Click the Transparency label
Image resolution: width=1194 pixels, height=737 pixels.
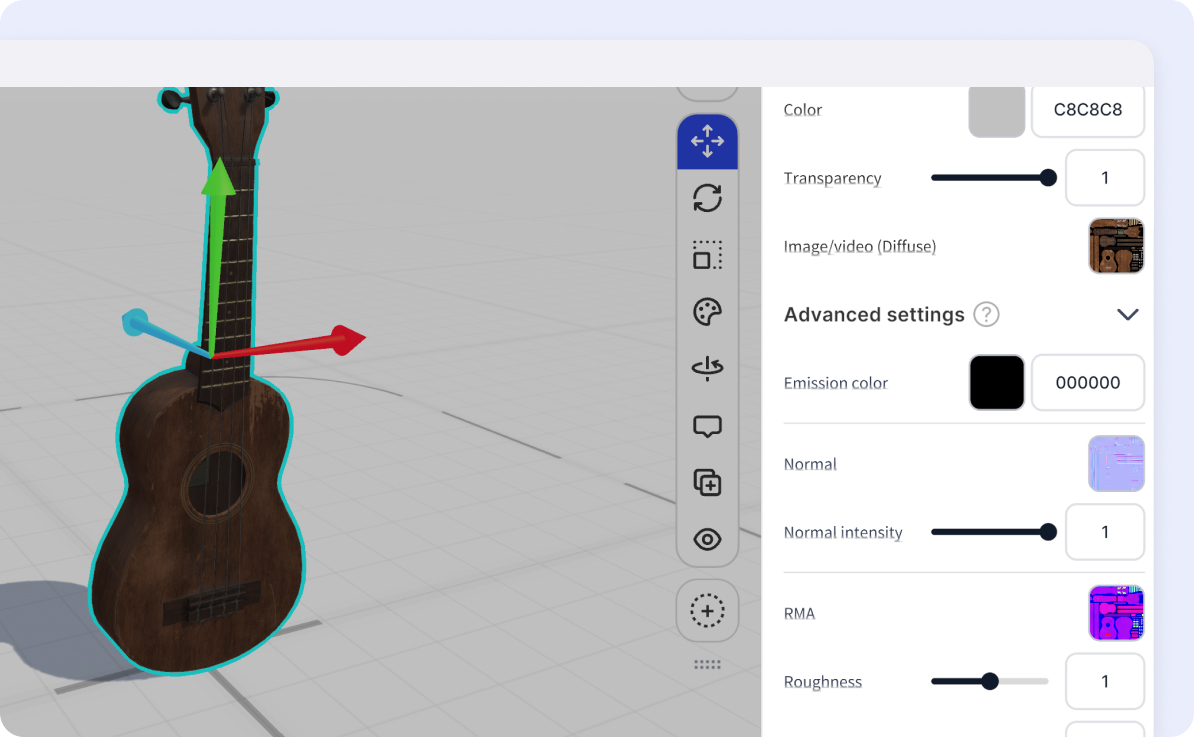point(832,178)
